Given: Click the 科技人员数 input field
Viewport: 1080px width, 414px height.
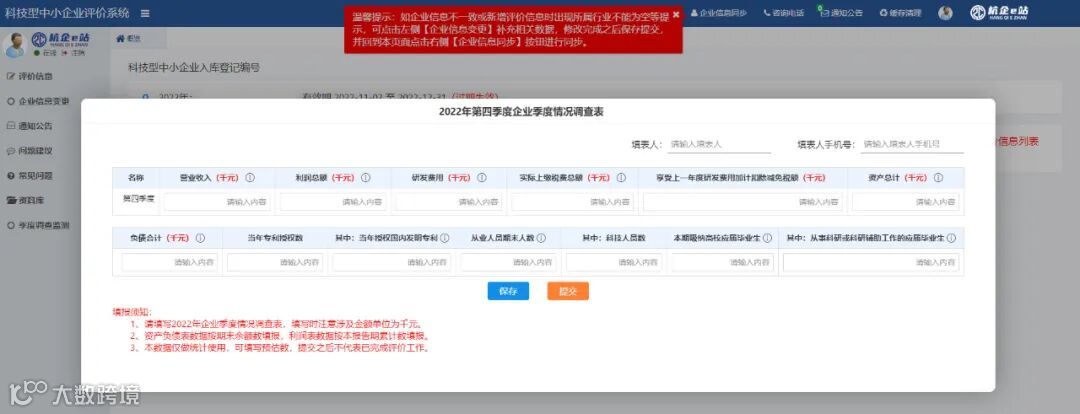Looking at the screenshot, I should click(x=614, y=262).
